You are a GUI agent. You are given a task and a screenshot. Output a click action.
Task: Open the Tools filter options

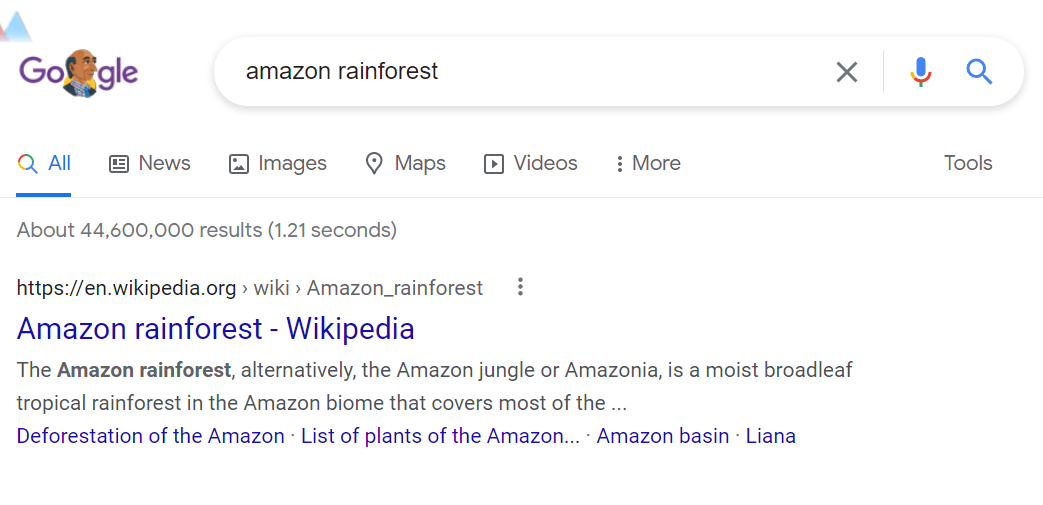click(967, 163)
